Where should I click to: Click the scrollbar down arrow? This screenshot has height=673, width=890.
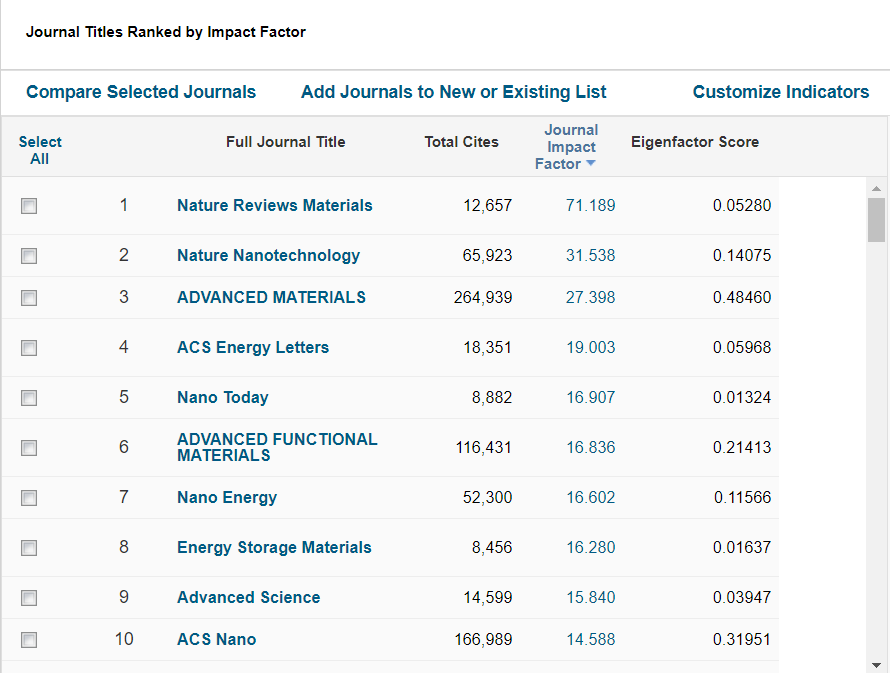[876, 665]
